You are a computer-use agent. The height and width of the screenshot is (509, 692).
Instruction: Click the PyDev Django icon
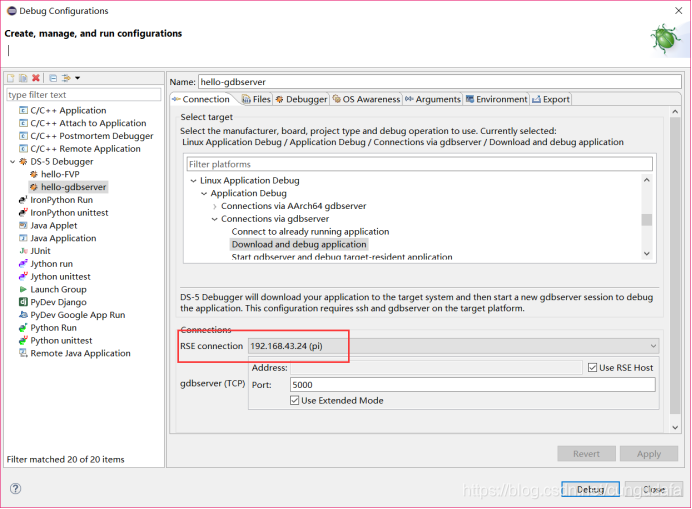(23, 302)
